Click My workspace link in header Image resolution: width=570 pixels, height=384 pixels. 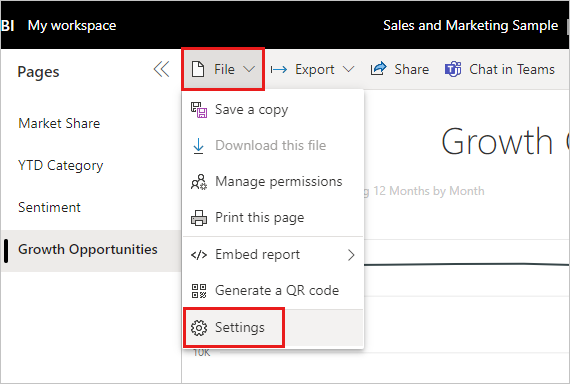(x=72, y=25)
